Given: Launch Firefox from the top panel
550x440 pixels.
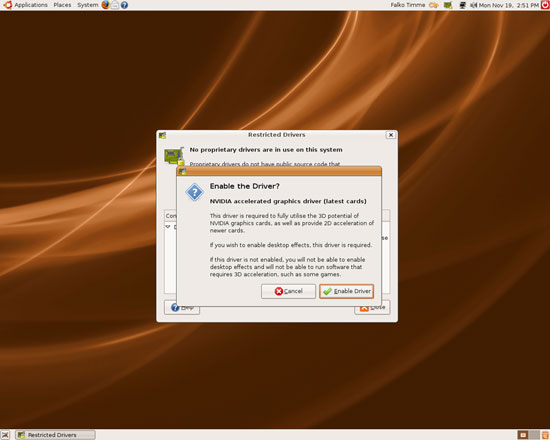Looking at the screenshot, I should [105, 5].
